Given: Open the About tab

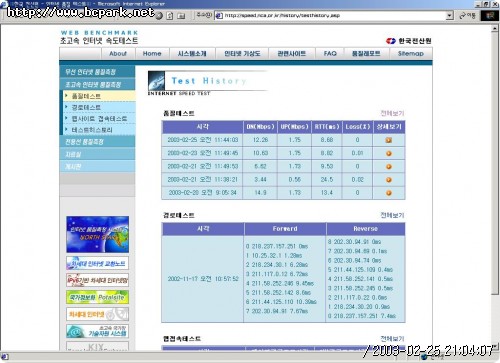Looking at the screenshot, I should (x=118, y=54).
